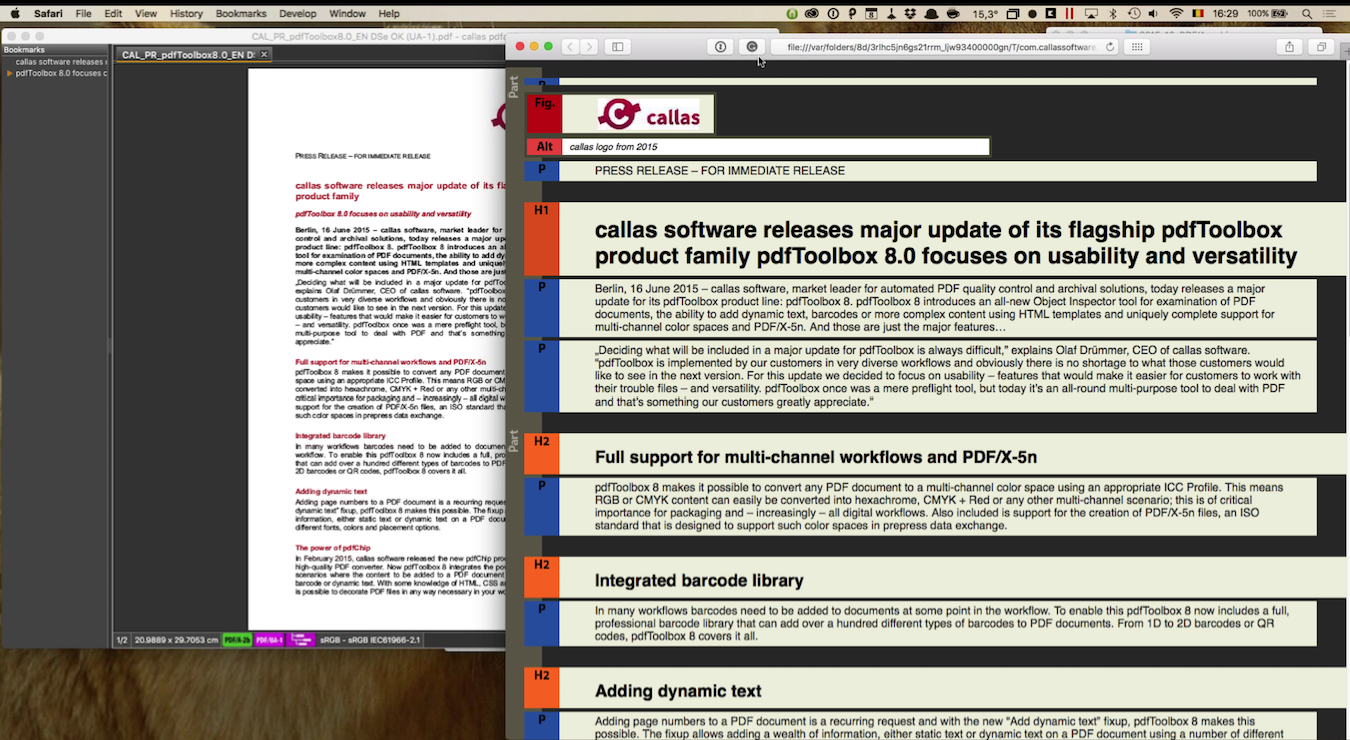Click the 'callas logo from 2015' alt text
Screen dimensions: 1350x740
coord(613,147)
